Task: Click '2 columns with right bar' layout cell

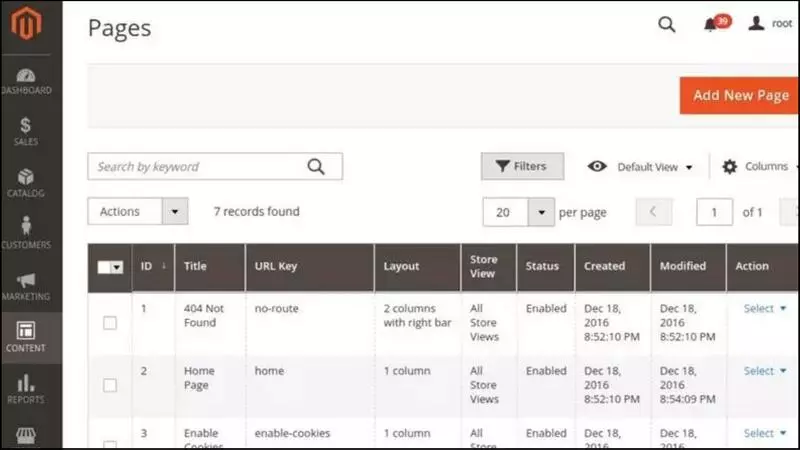Action: pos(417,315)
